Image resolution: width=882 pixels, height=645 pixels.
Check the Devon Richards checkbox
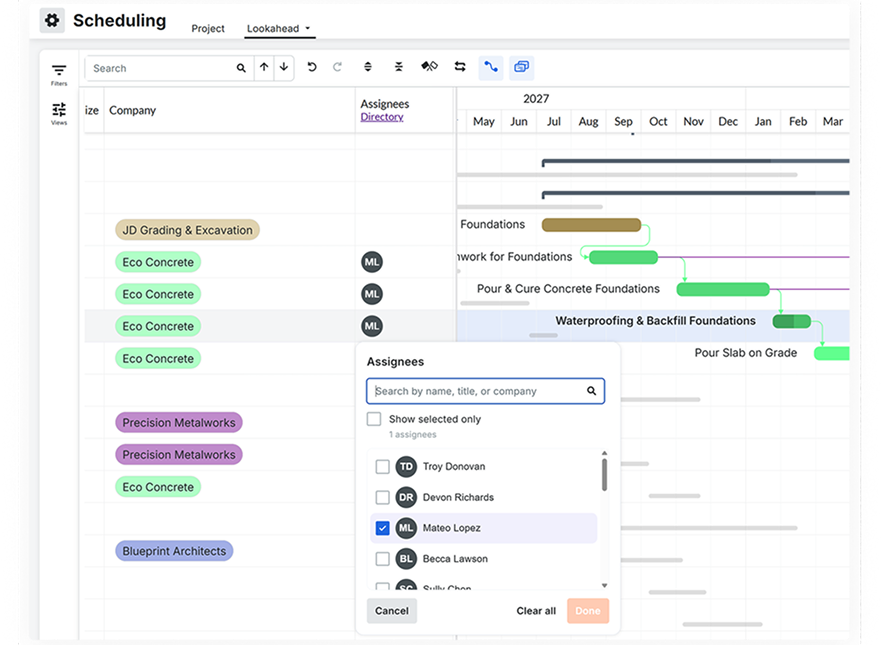point(382,497)
